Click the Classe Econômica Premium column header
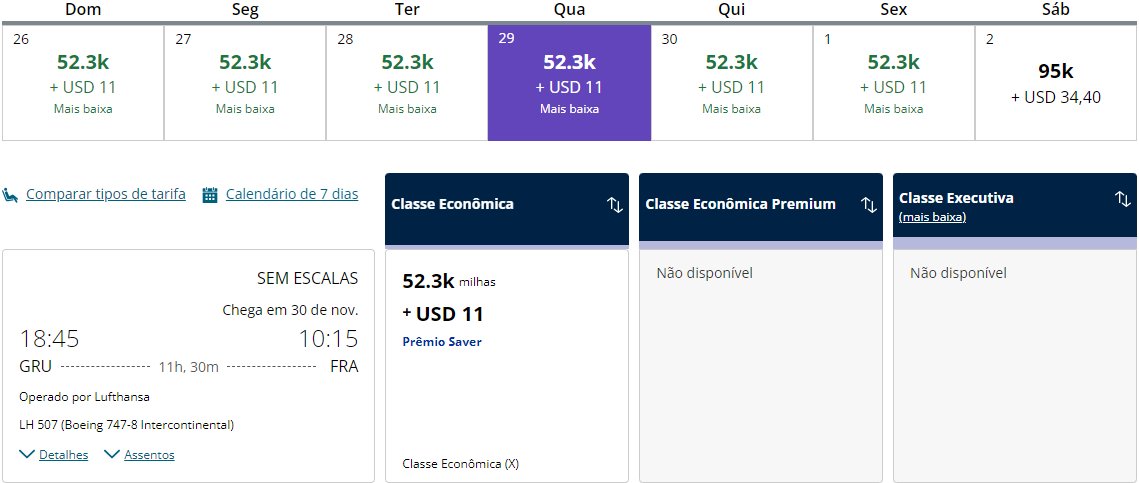The image size is (1139, 483). (x=761, y=209)
